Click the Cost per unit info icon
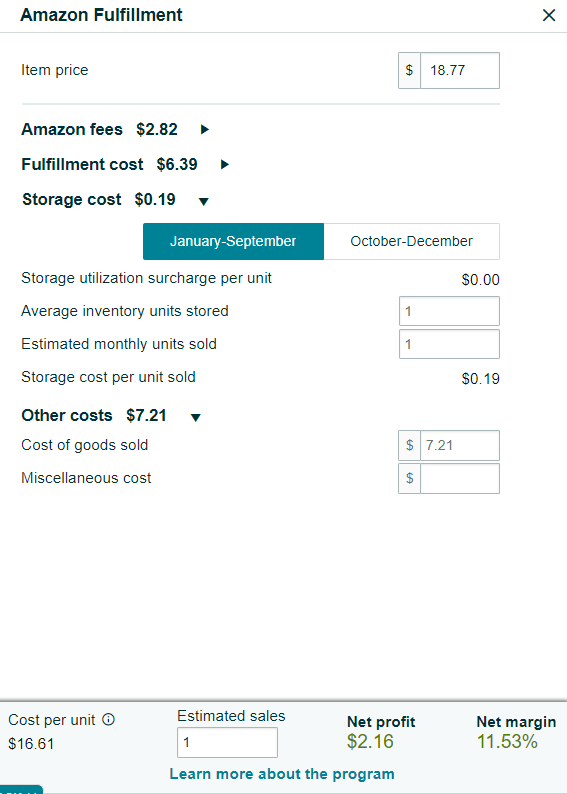The height and width of the screenshot is (794, 567). pos(108,719)
